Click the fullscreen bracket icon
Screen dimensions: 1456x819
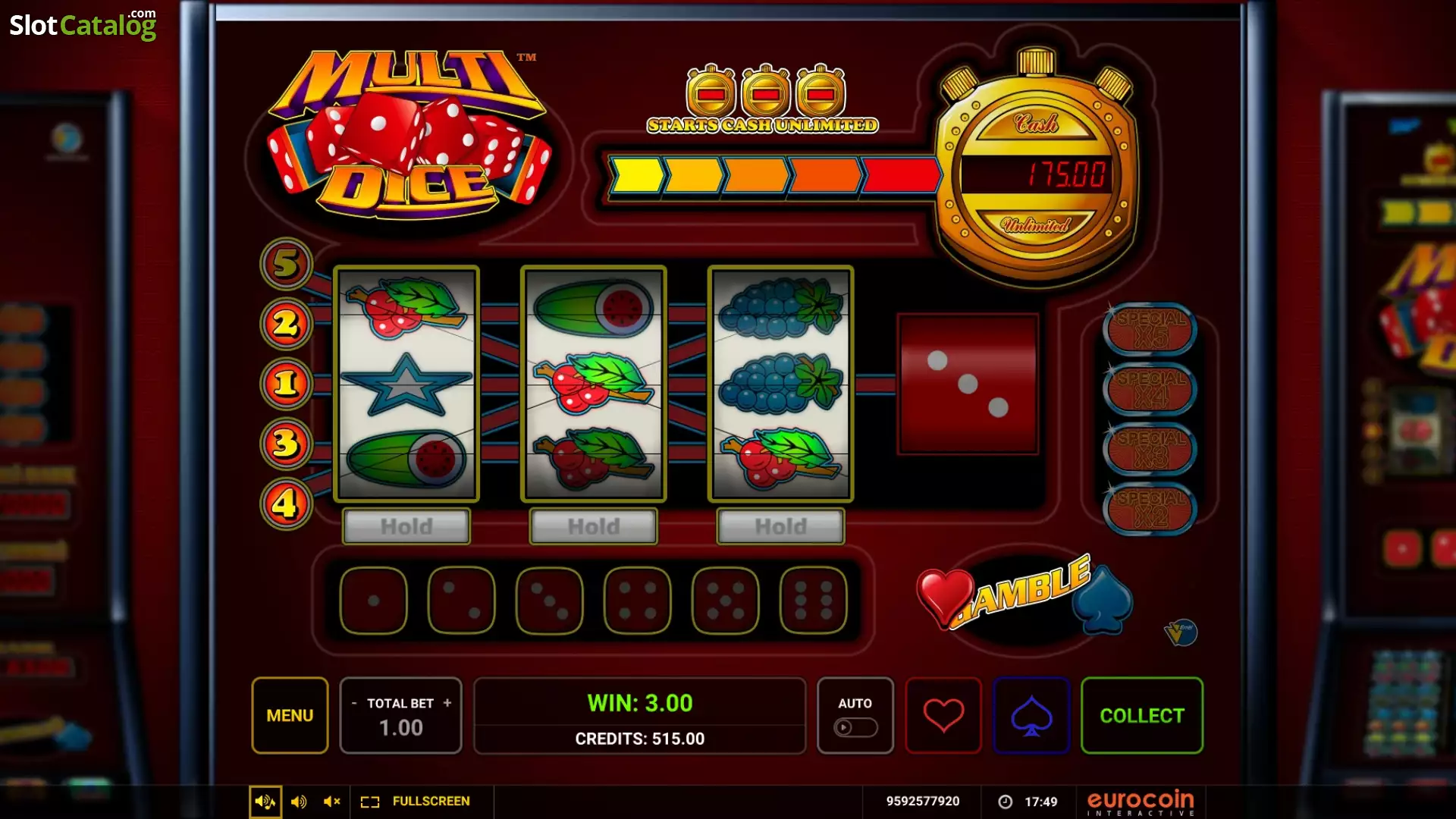point(370,802)
